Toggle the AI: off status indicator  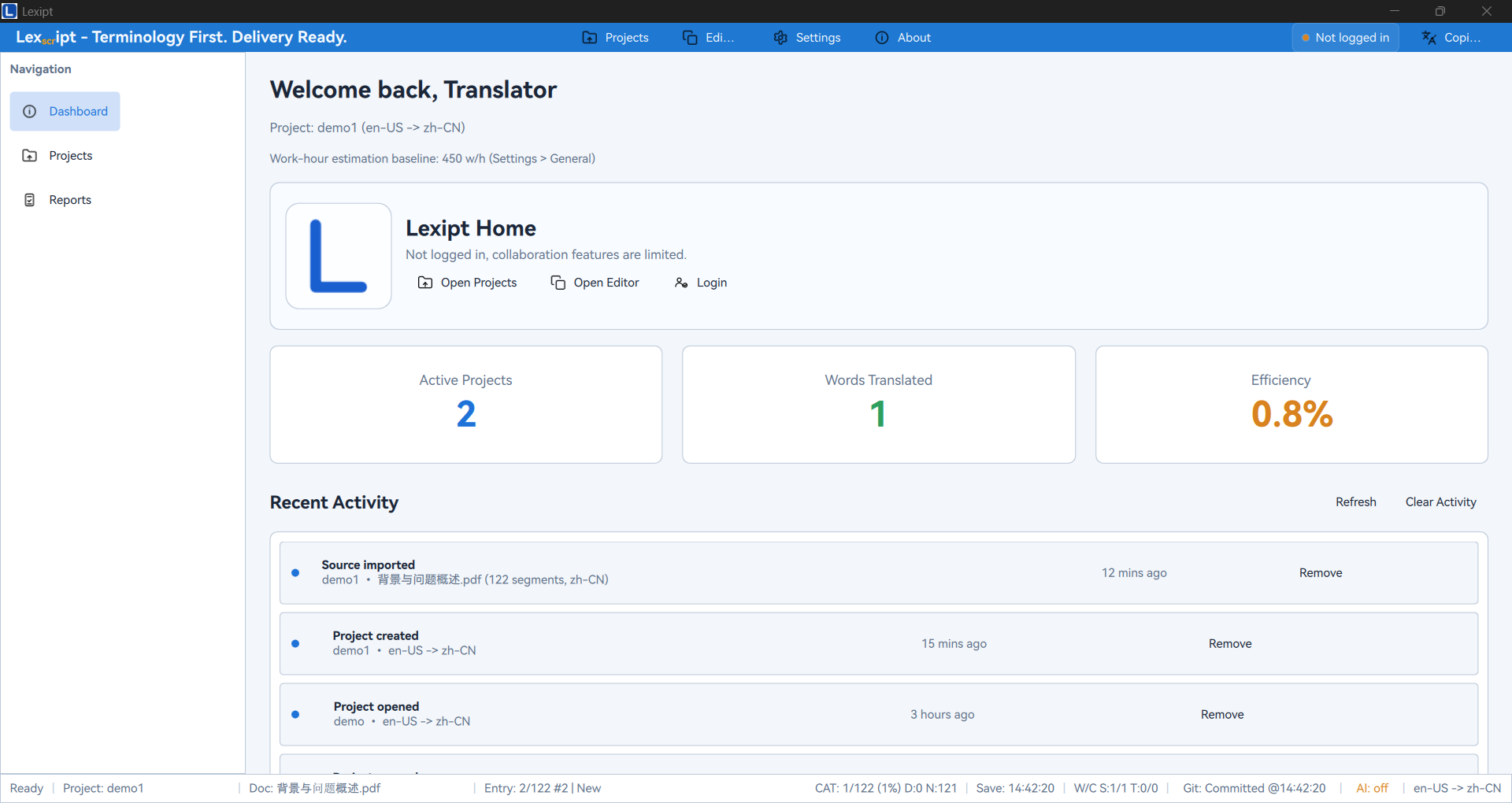point(1371,788)
